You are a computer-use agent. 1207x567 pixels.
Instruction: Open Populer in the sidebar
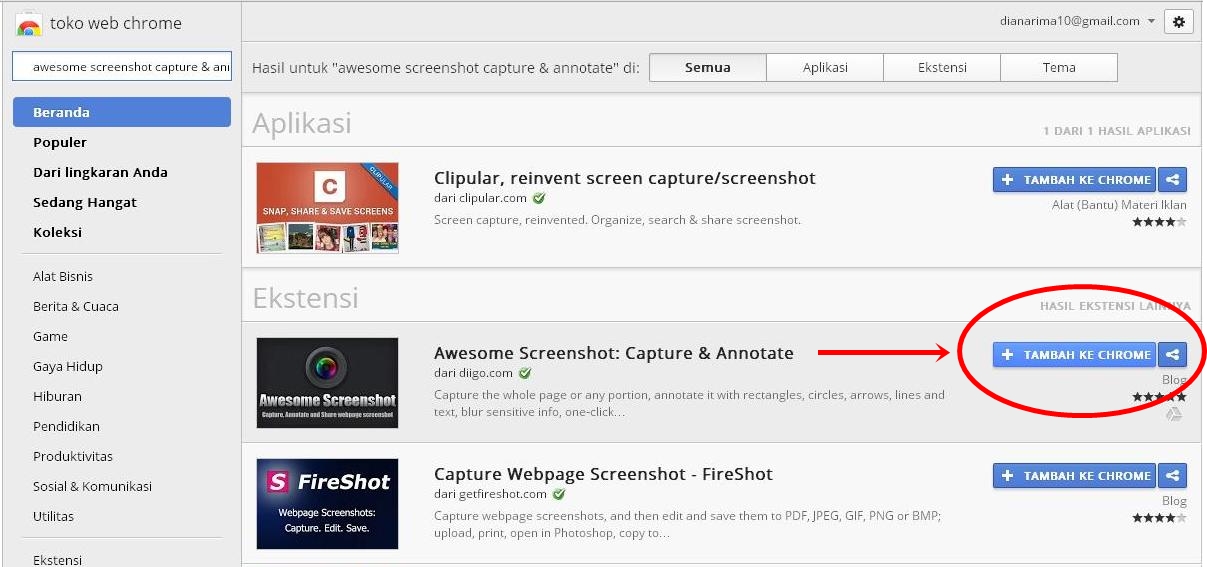point(60,142)
